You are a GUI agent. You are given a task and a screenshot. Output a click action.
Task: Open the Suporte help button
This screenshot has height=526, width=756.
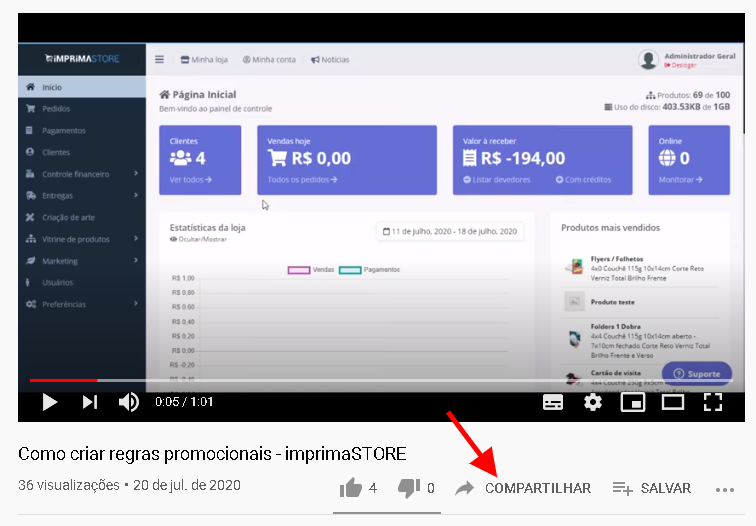coord(697,374)
